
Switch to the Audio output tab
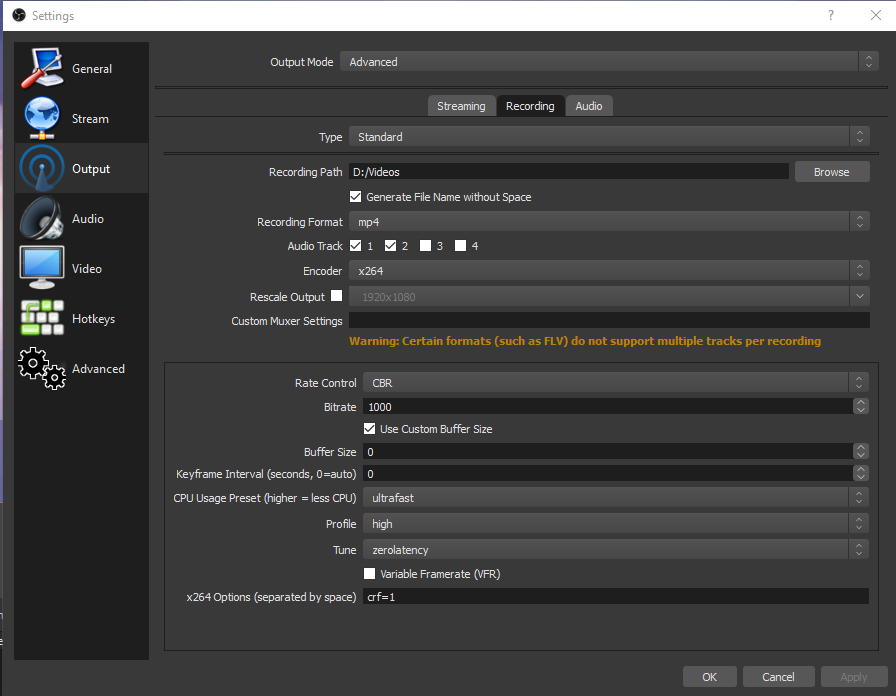pos(589,106)
